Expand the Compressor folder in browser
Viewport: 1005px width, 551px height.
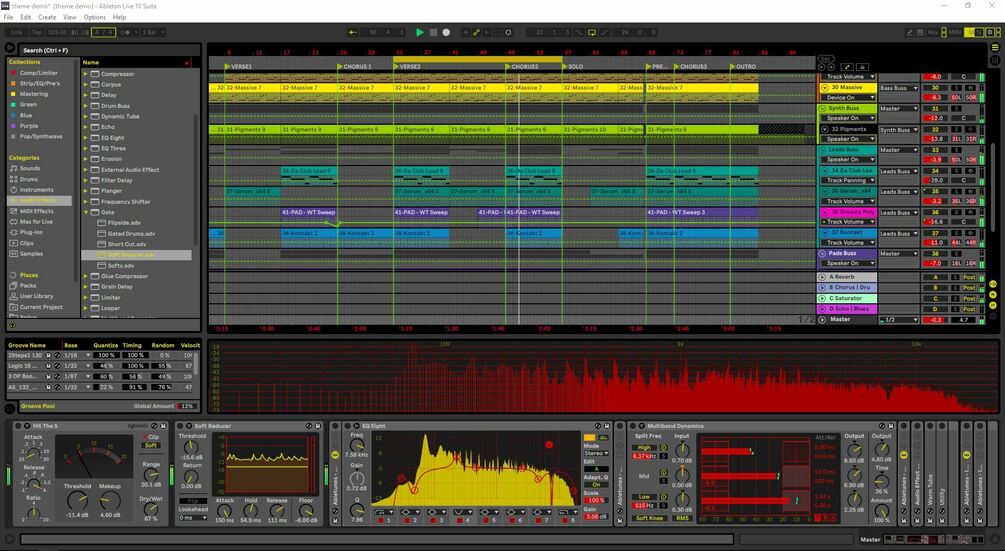85,74
